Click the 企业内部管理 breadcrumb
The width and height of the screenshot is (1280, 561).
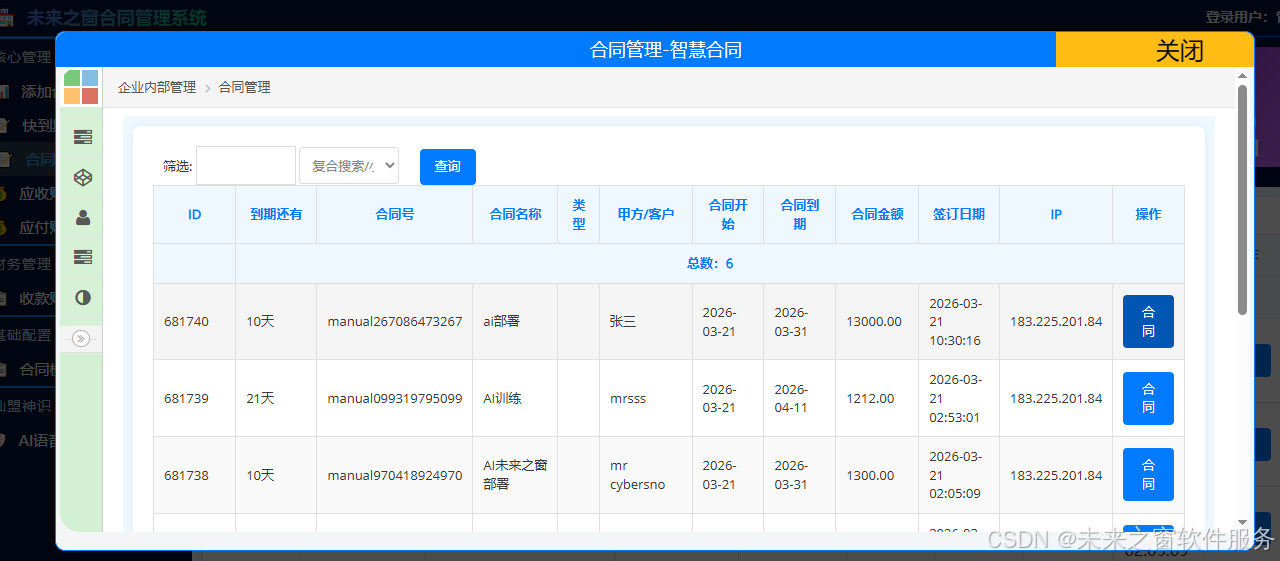point(157,87)
